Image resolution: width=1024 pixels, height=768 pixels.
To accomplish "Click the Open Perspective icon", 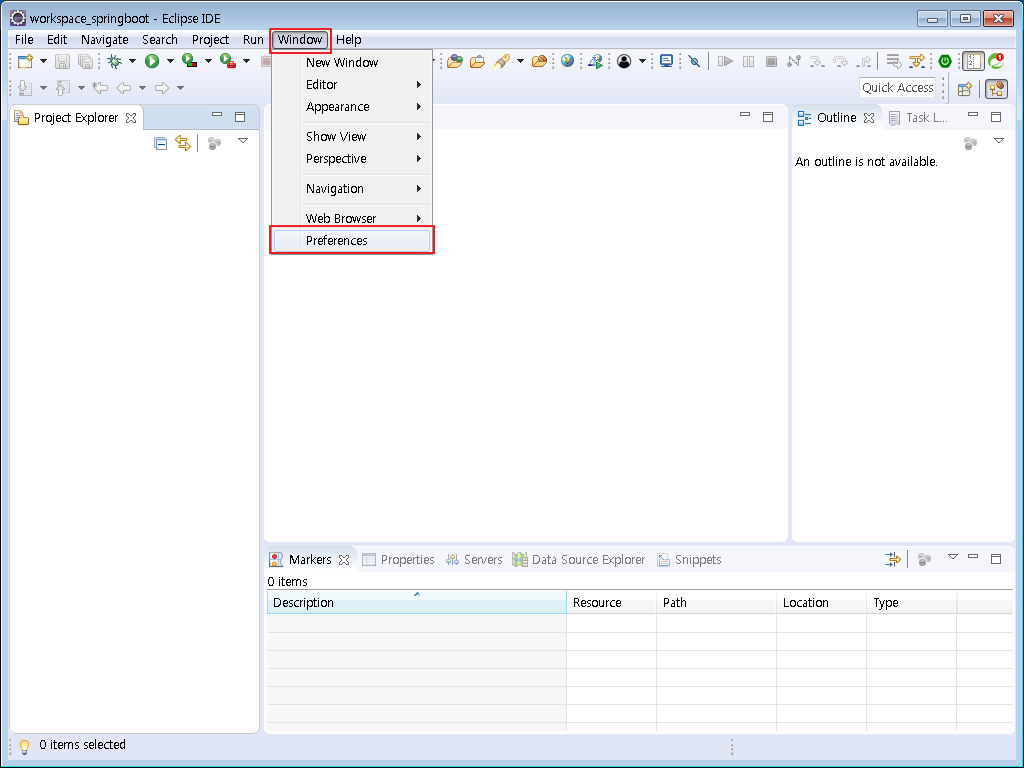I will [x=965, y=89].
